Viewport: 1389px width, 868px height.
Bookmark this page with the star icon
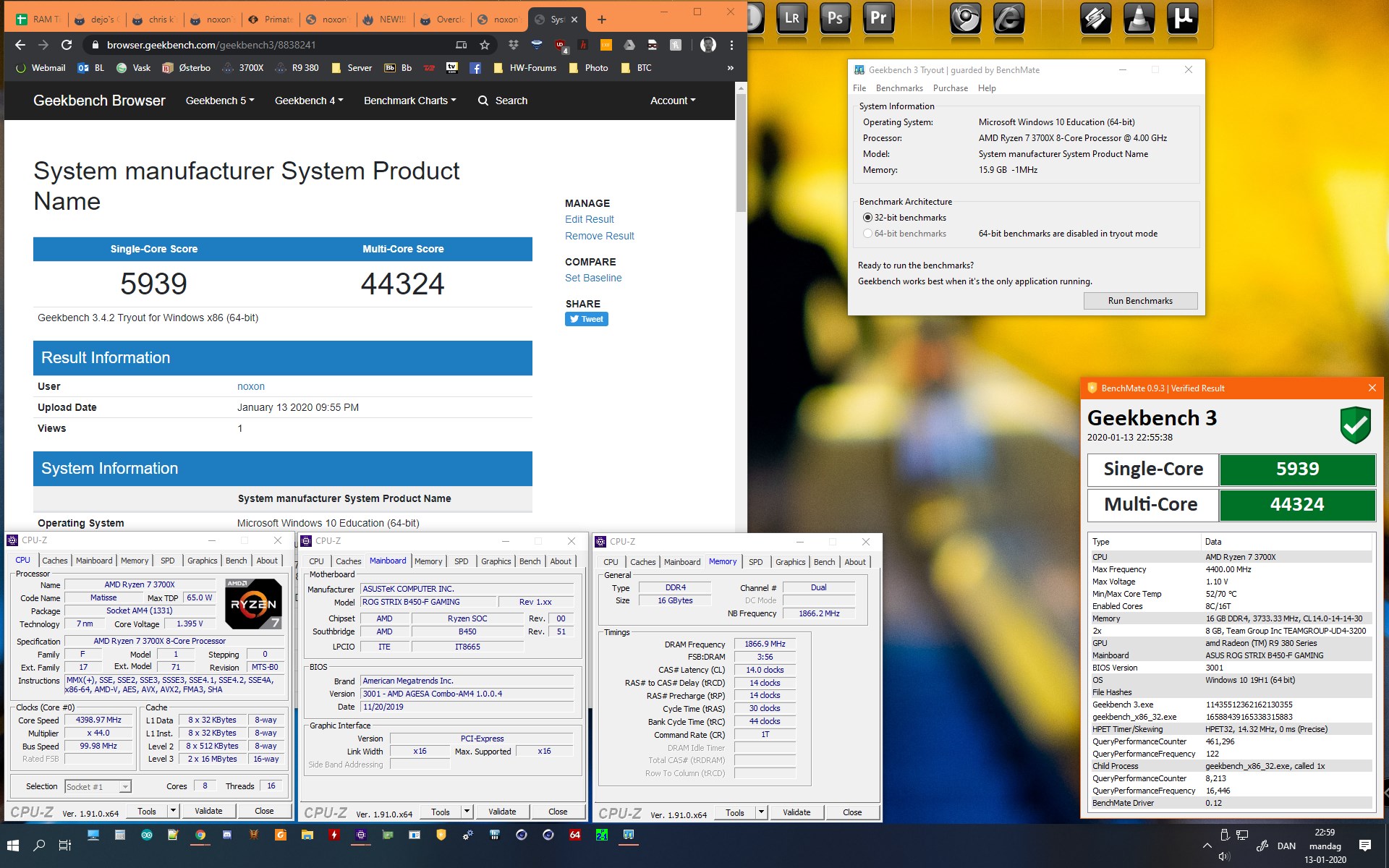tap(485, 45)
